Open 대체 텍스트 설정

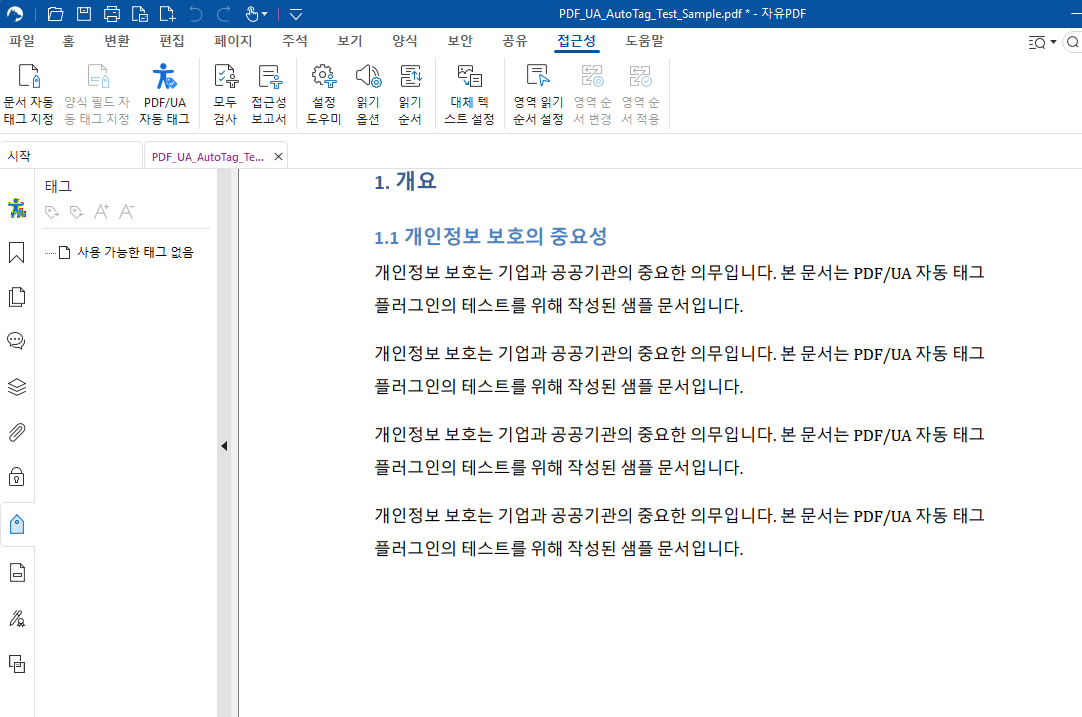tap(469, 94)
